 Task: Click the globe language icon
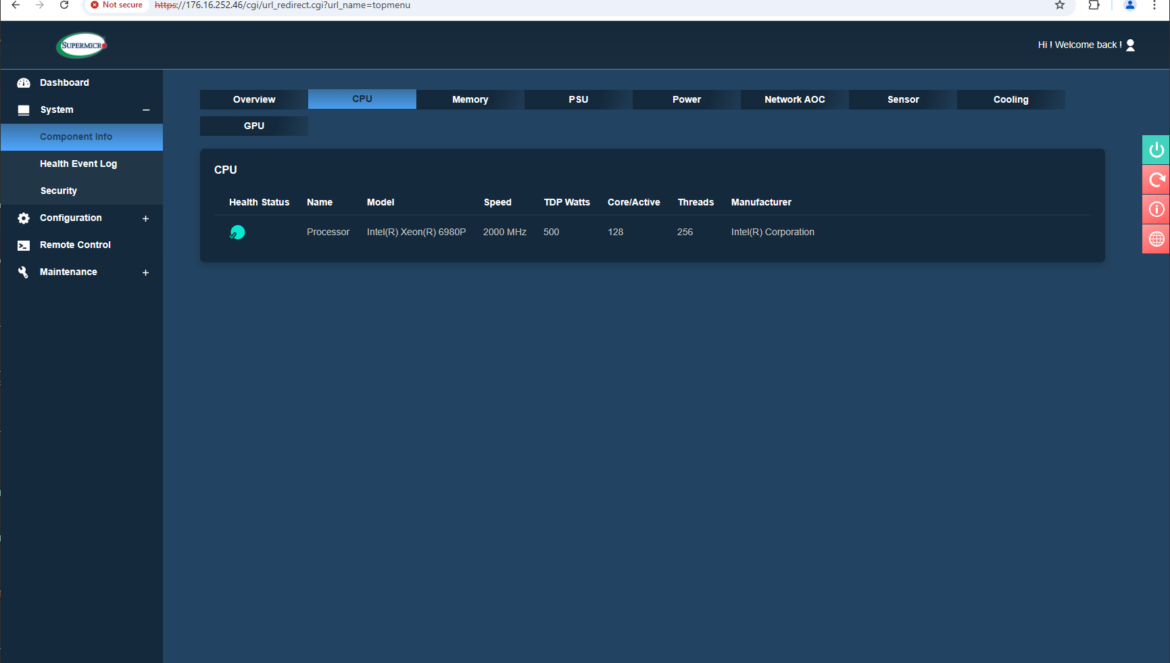click(x=1156, y=239)
